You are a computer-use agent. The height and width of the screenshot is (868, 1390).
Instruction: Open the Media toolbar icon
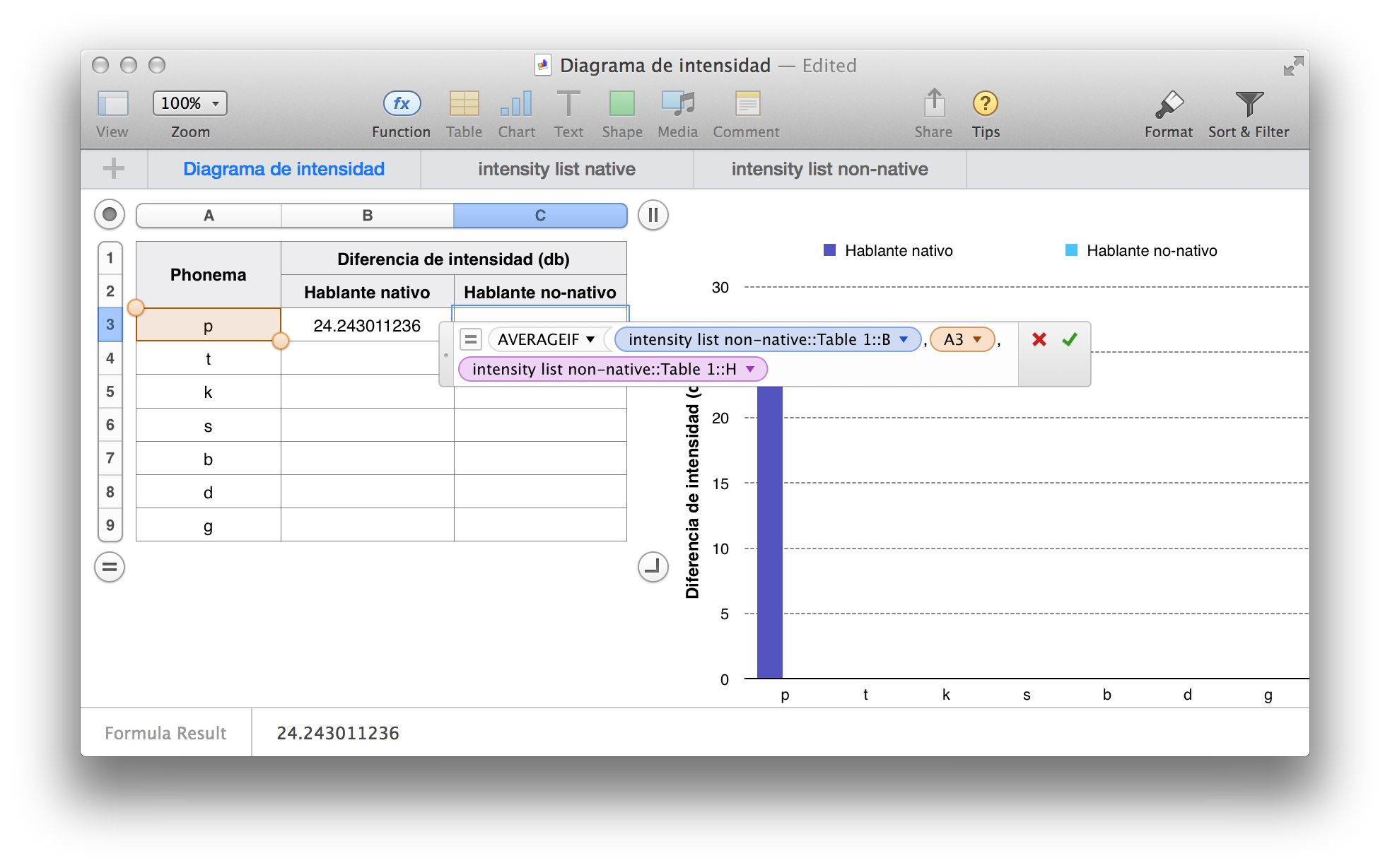pos(677,104)
